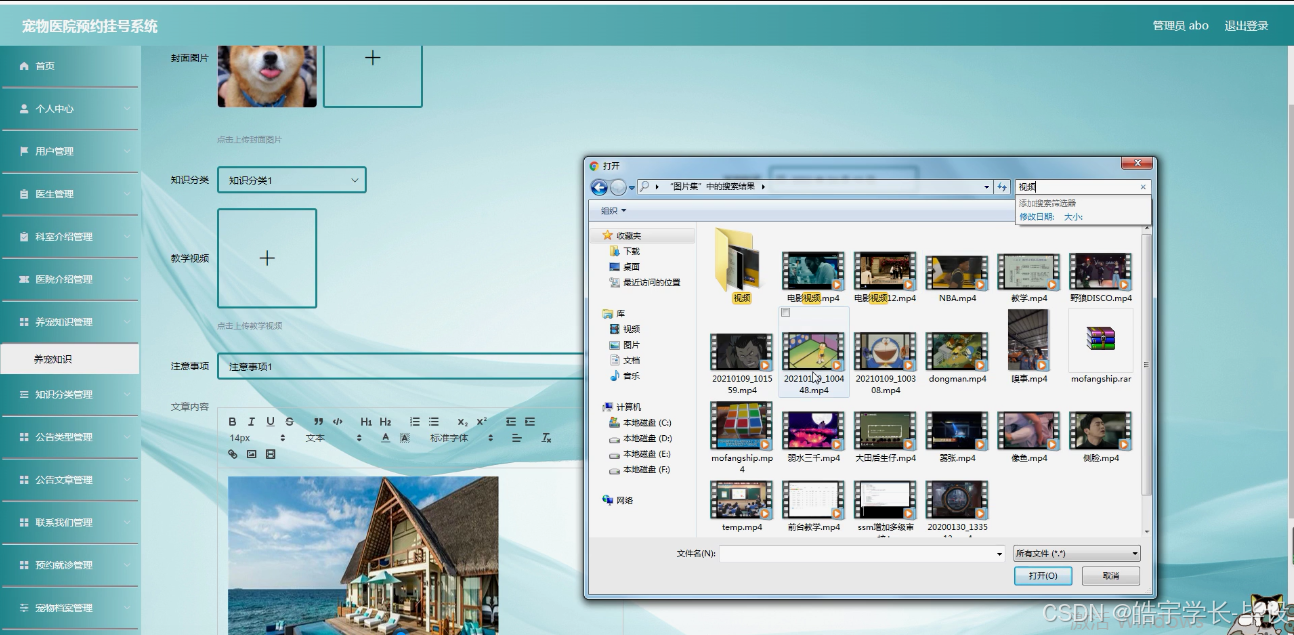
Task: Click the cover image add plus box
Action: (x=373, y=59)
